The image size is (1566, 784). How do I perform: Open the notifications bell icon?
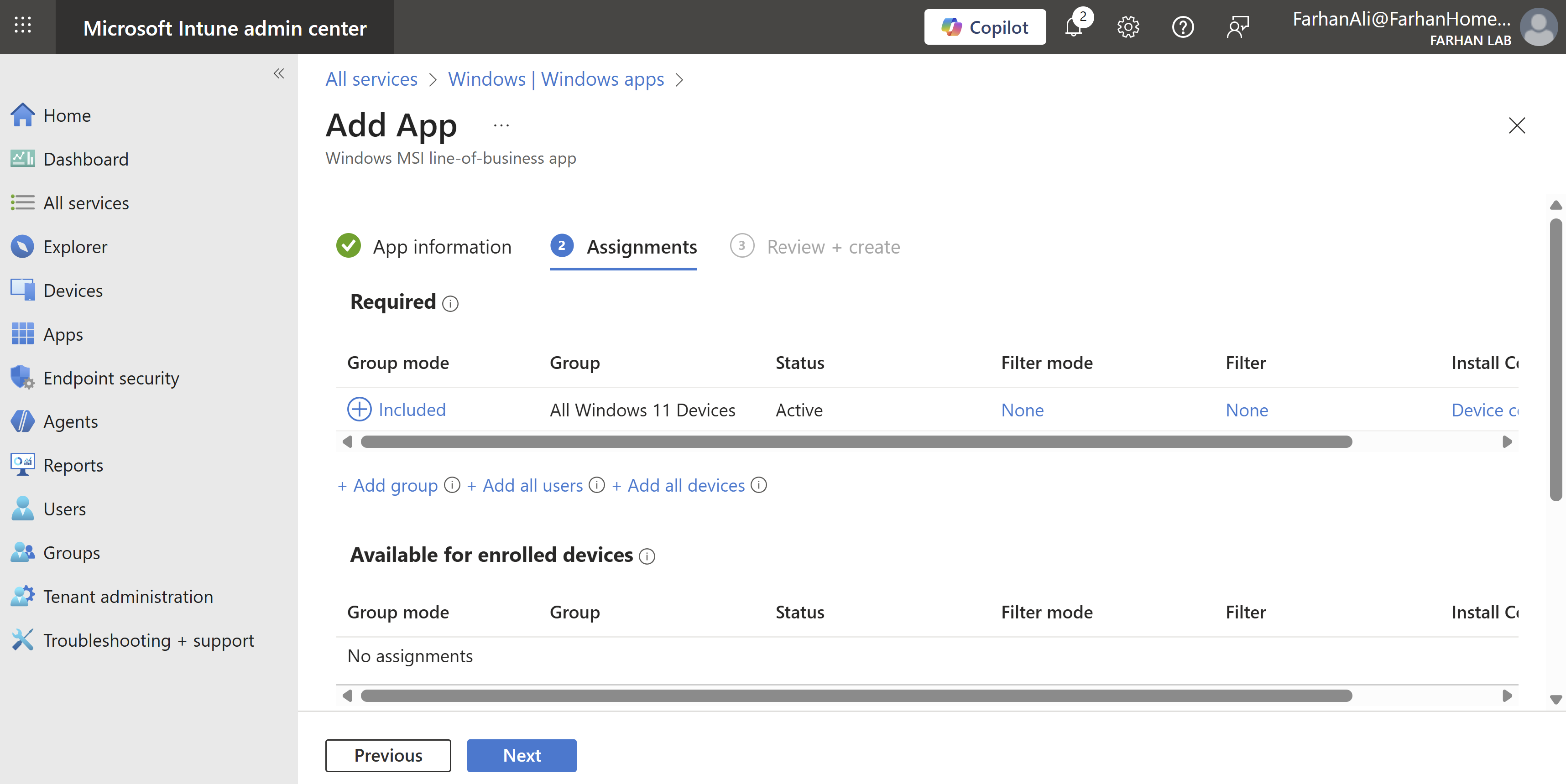coord(1074,27)
